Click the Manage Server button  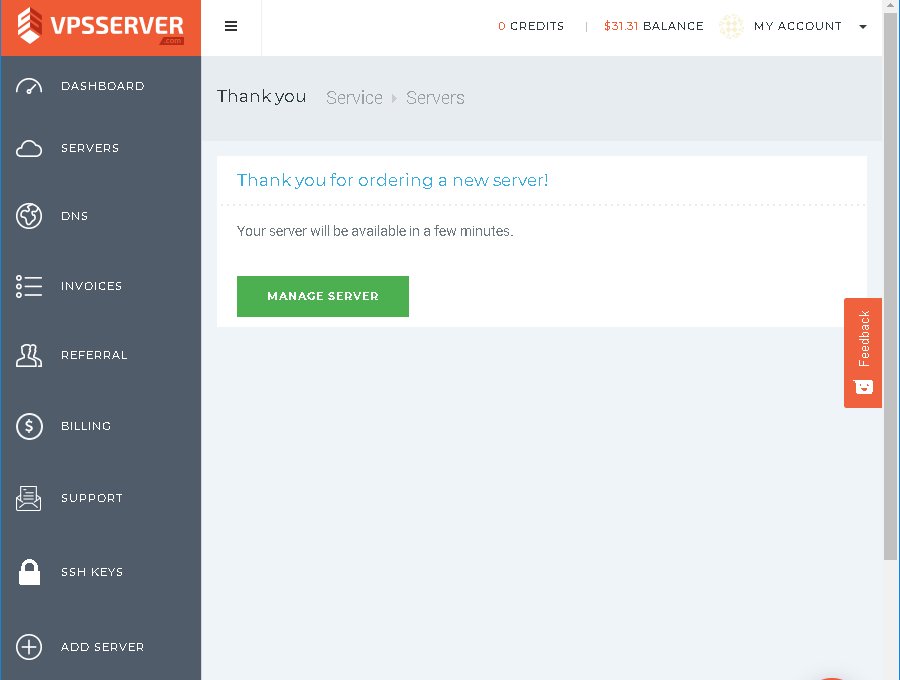click(x=323, y=296)
